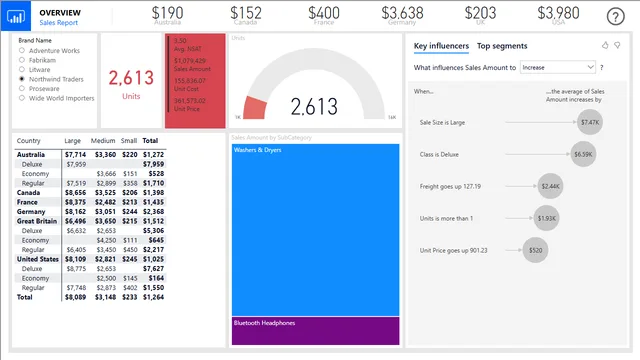The image size is (640, 360).
Task: Select the Northwind Traders radio button
Action: (x=22, y=79)
